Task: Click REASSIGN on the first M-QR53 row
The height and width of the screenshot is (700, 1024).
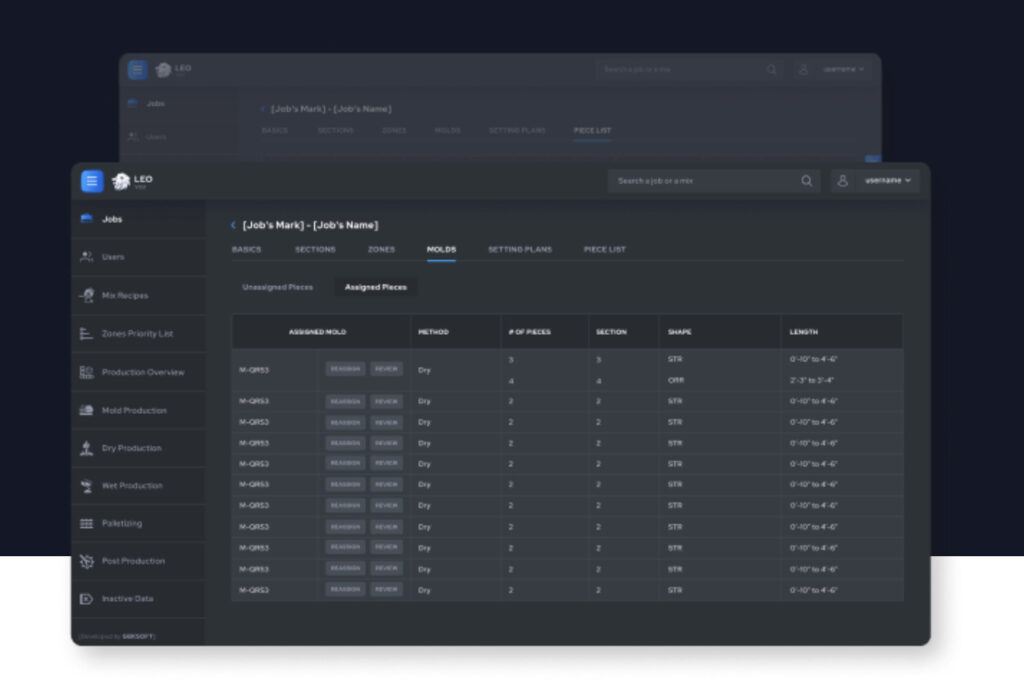Action: [x=345, y=368]
